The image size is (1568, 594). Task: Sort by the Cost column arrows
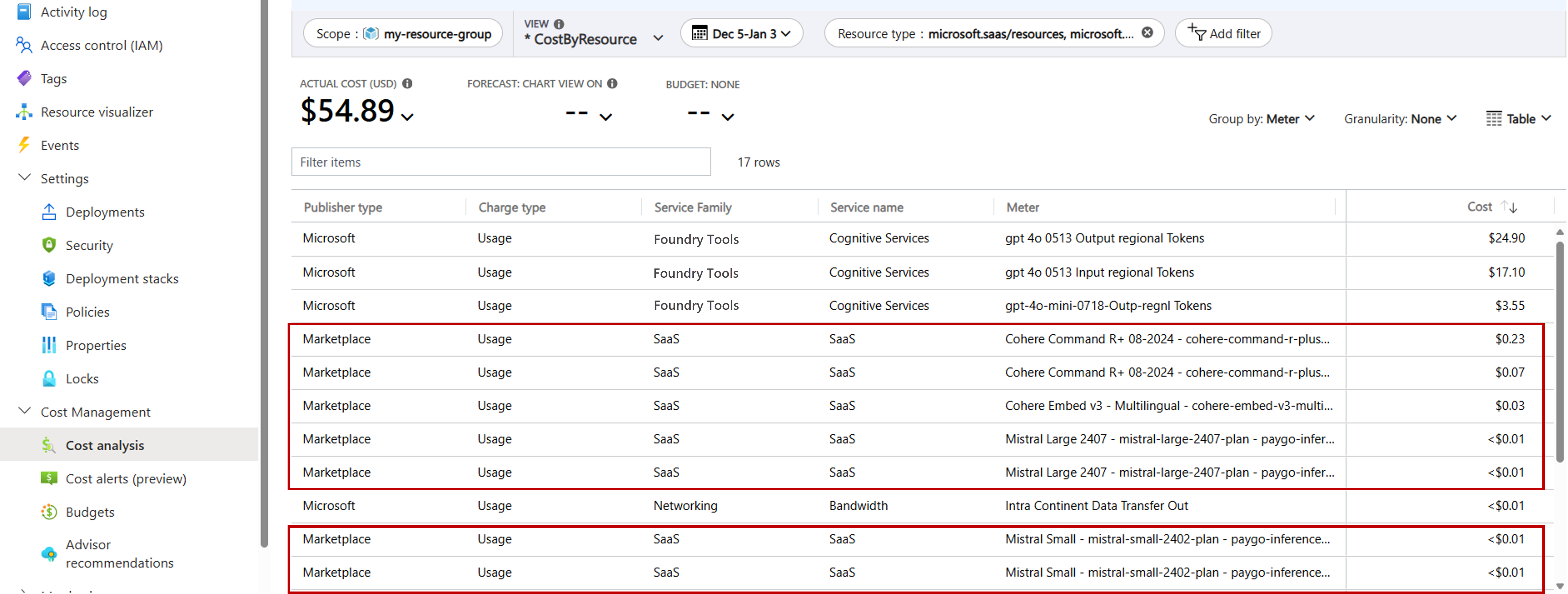(1509, 207)
